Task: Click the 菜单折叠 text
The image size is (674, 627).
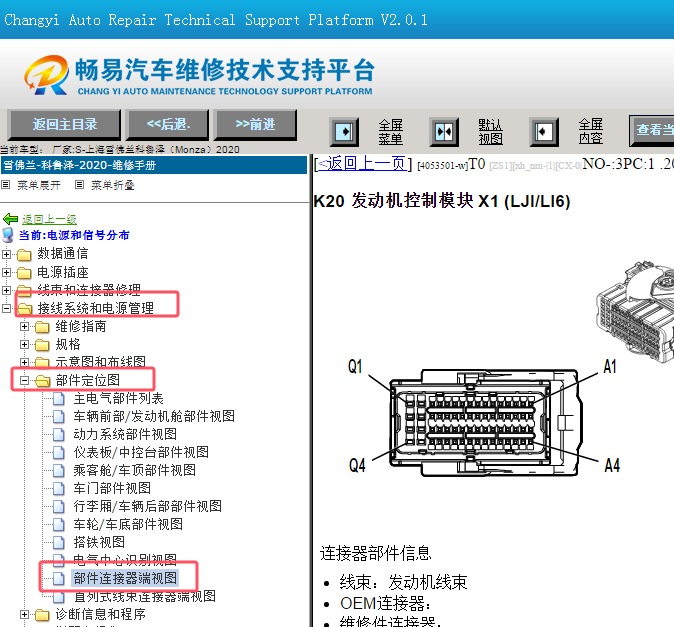Action: 113,185
